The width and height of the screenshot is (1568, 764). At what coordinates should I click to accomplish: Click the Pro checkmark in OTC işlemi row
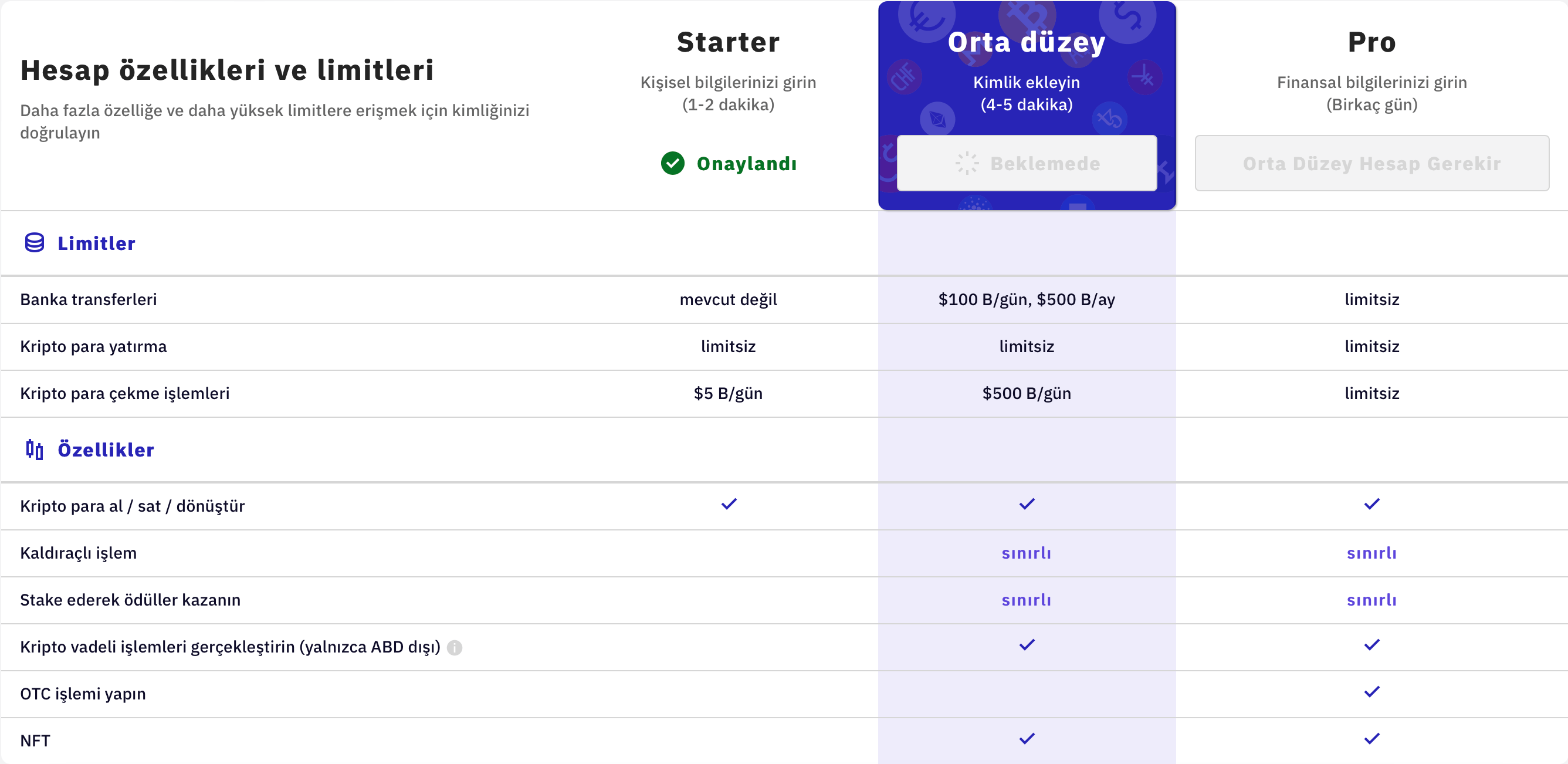tap(1371, 692)
